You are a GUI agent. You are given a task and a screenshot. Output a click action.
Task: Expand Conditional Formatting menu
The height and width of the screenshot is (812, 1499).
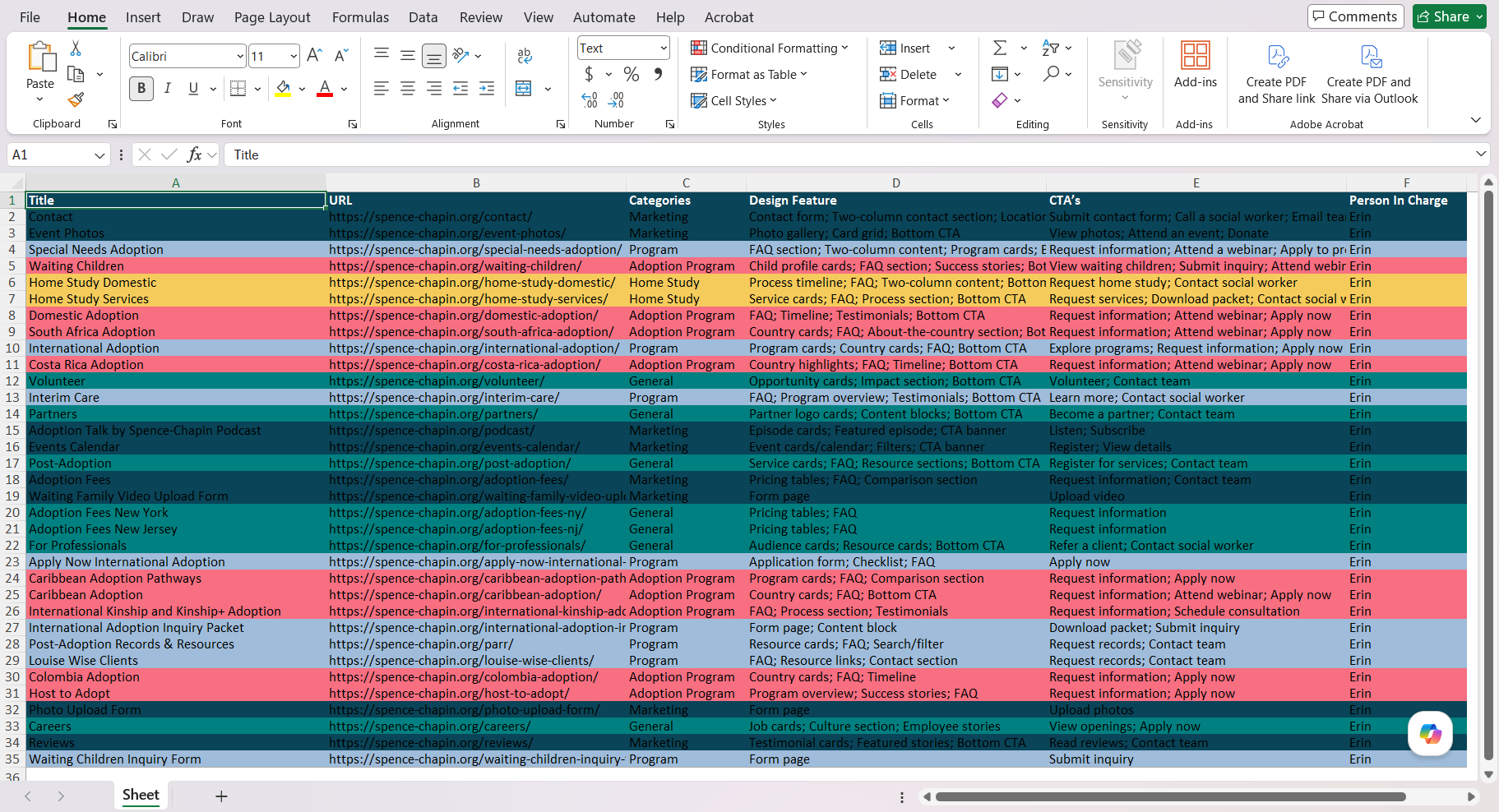pyautogui.click(x=769, y=48)
